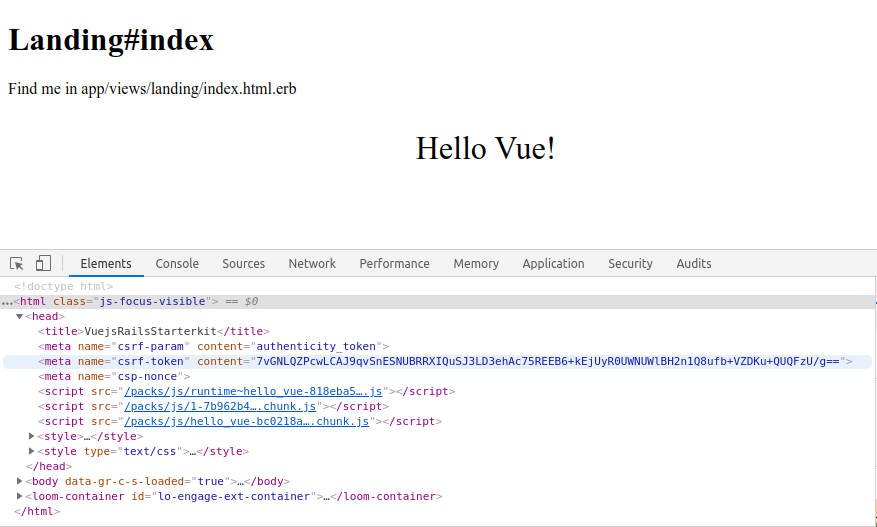
Task: Switch to the Sources tab
Action: tap(243, 264)
